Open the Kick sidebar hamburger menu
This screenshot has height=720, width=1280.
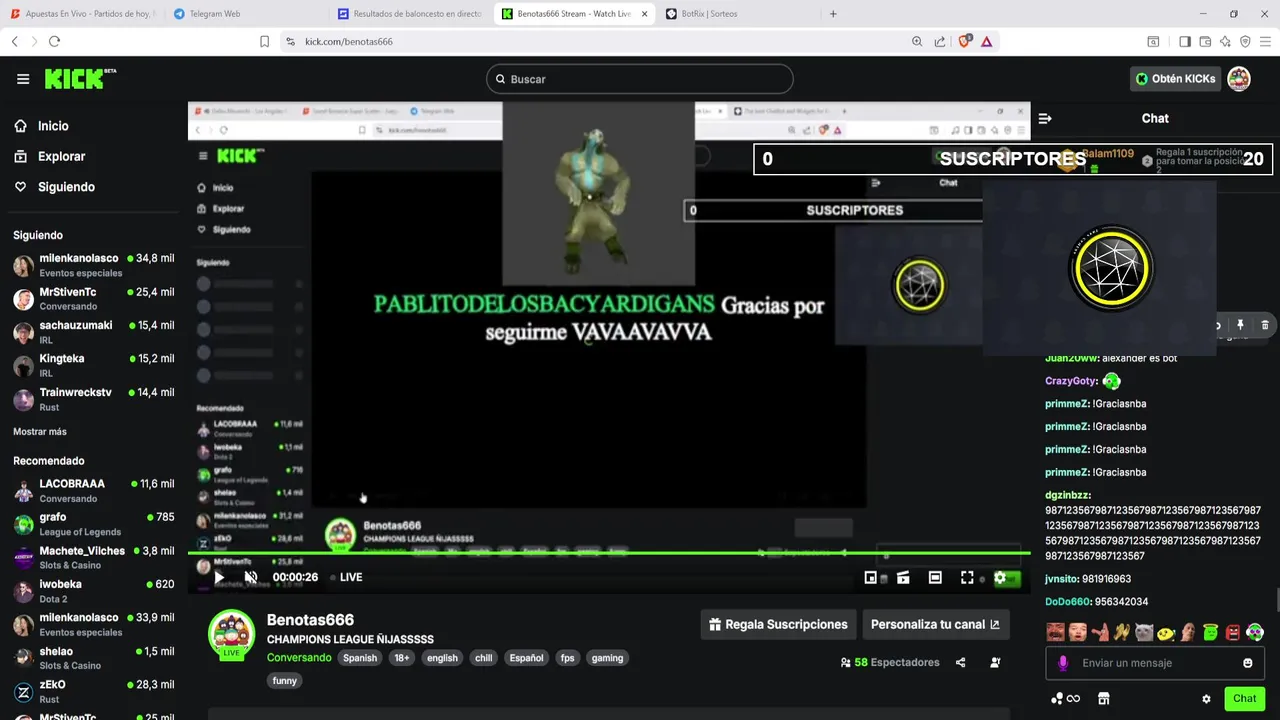23,79
